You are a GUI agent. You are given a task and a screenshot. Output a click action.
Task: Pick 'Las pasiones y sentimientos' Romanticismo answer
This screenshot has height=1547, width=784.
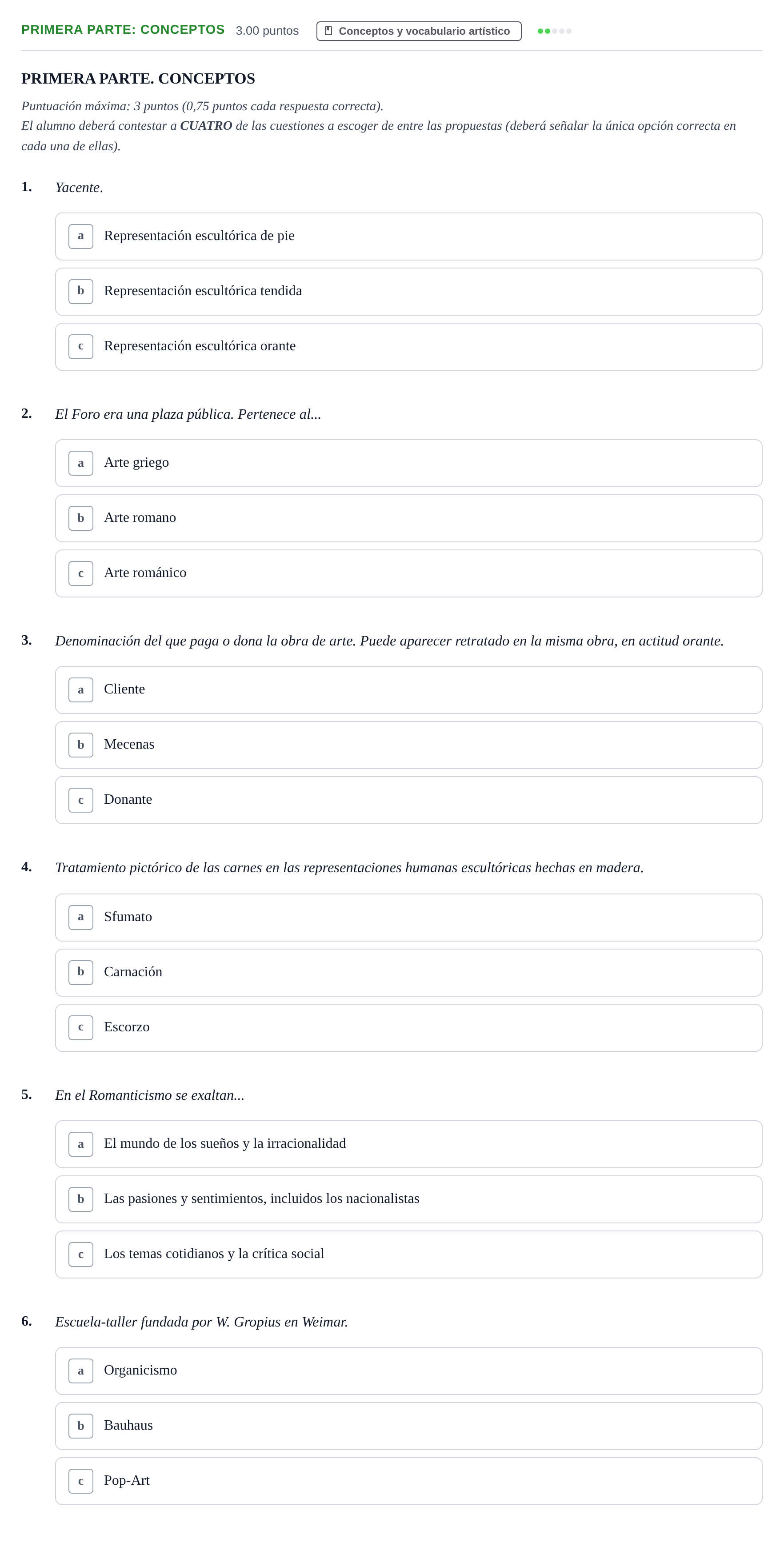409,1199
